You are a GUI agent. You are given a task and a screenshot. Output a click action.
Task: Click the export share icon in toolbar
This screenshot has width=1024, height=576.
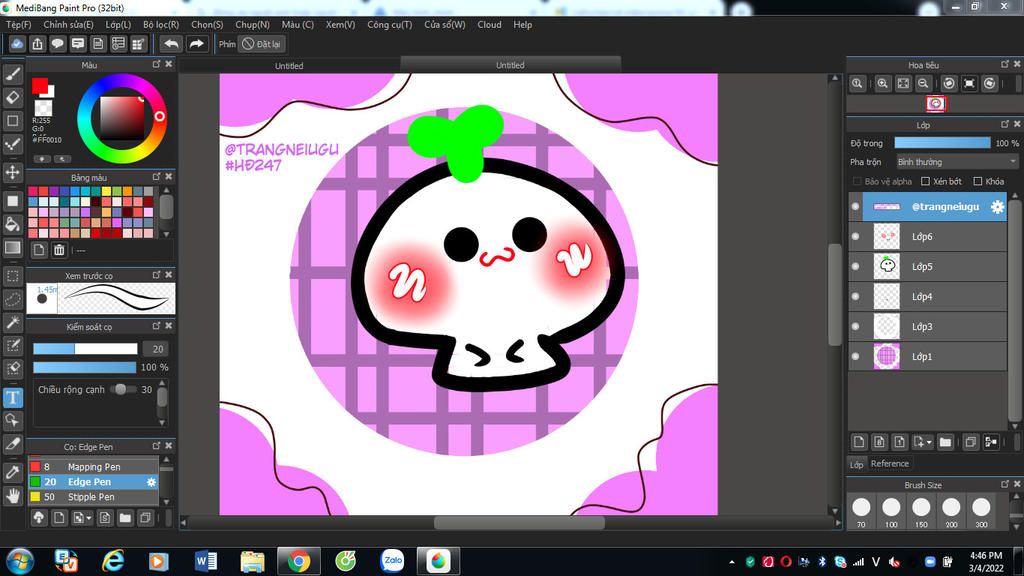(x=37, y=44)
